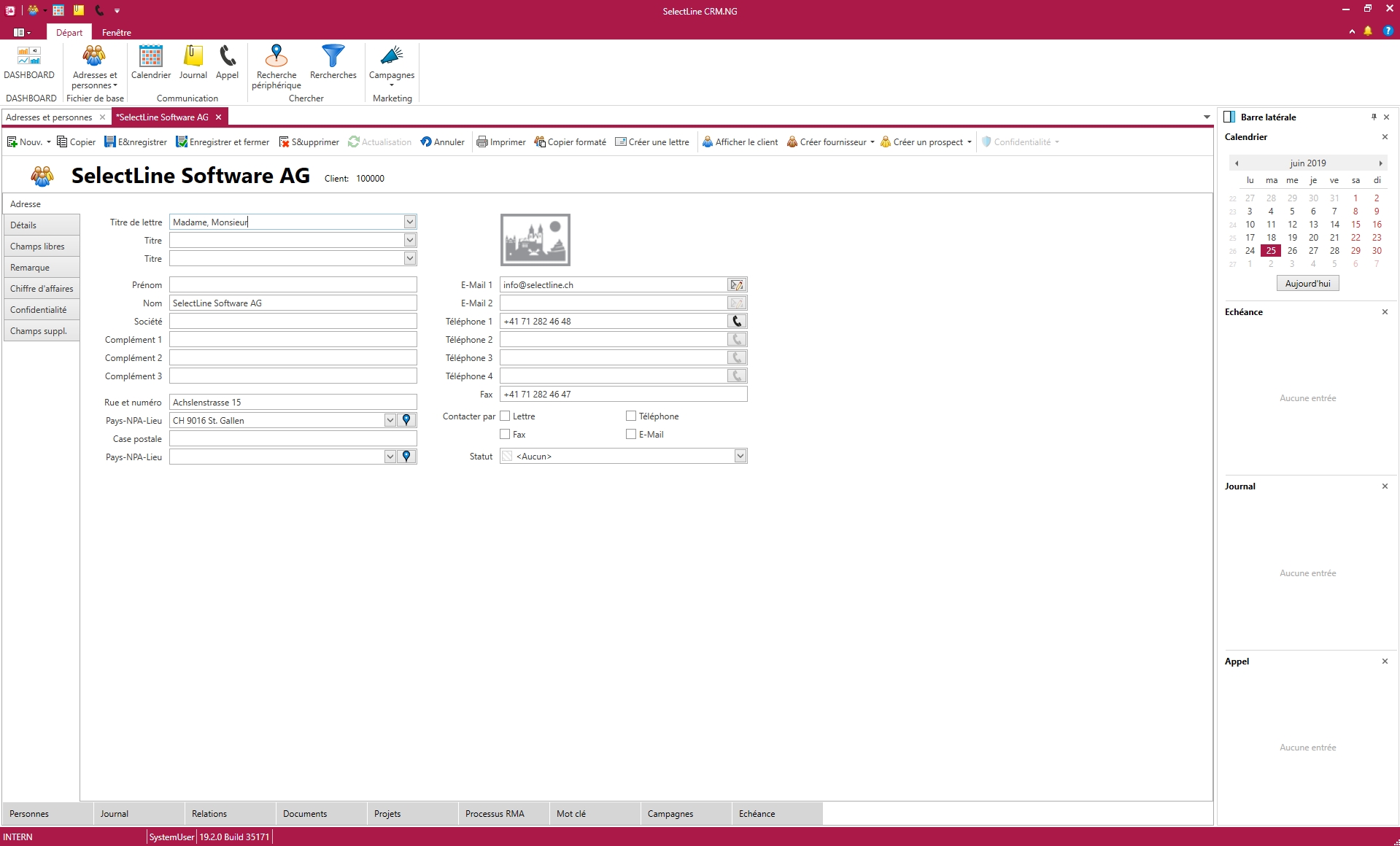Click the Appel phone ribbon icon
Image resolution: width=1400 pixels, height=846 pixels.
(227, 62)
